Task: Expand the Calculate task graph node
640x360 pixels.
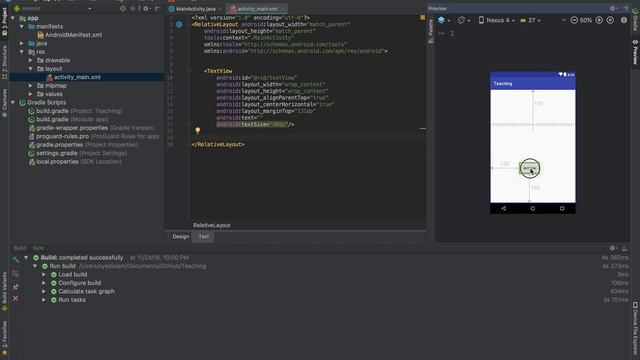Action: [x=44, y=291]
